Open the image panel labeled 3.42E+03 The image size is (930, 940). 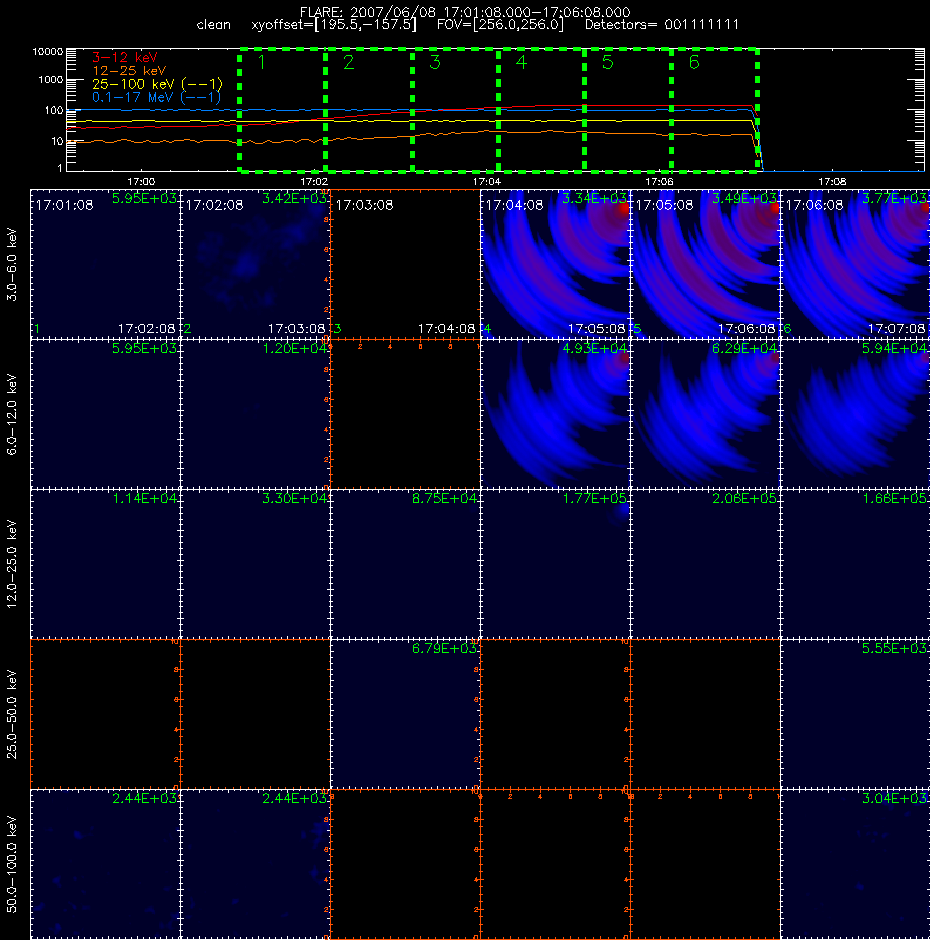[x=255, y=264]
